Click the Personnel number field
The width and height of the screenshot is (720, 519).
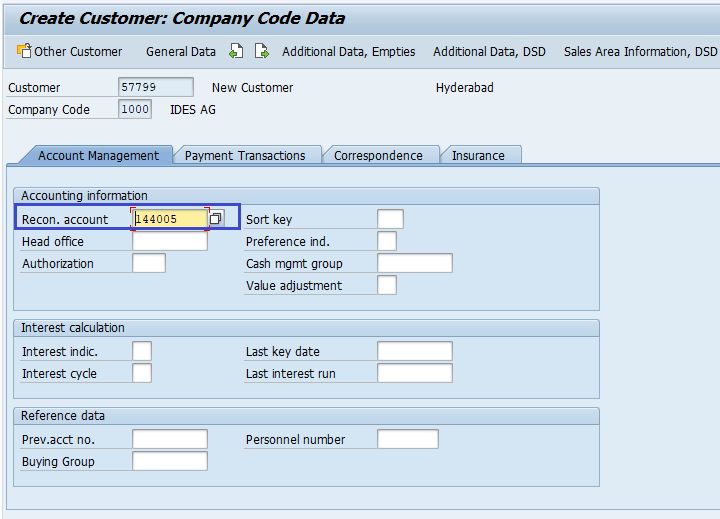(x=407, y=439)
